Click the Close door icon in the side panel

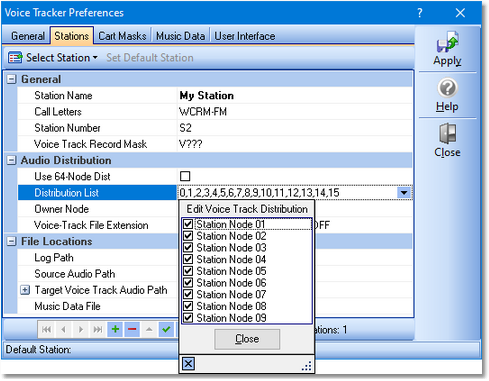coord(447,134)
